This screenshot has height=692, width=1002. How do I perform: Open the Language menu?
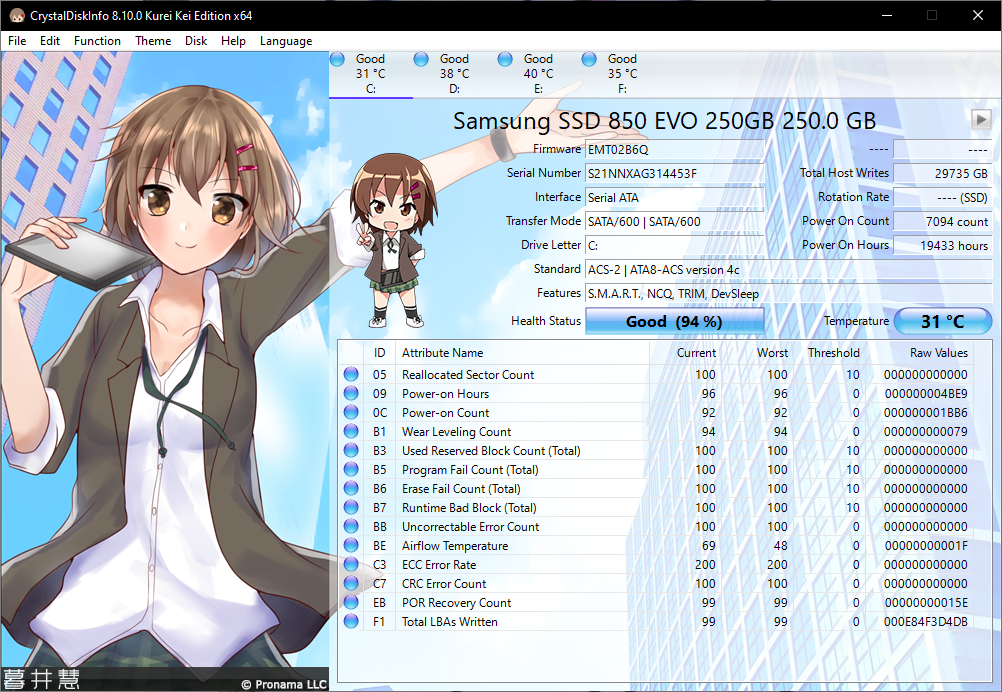(x=286, y=41)
